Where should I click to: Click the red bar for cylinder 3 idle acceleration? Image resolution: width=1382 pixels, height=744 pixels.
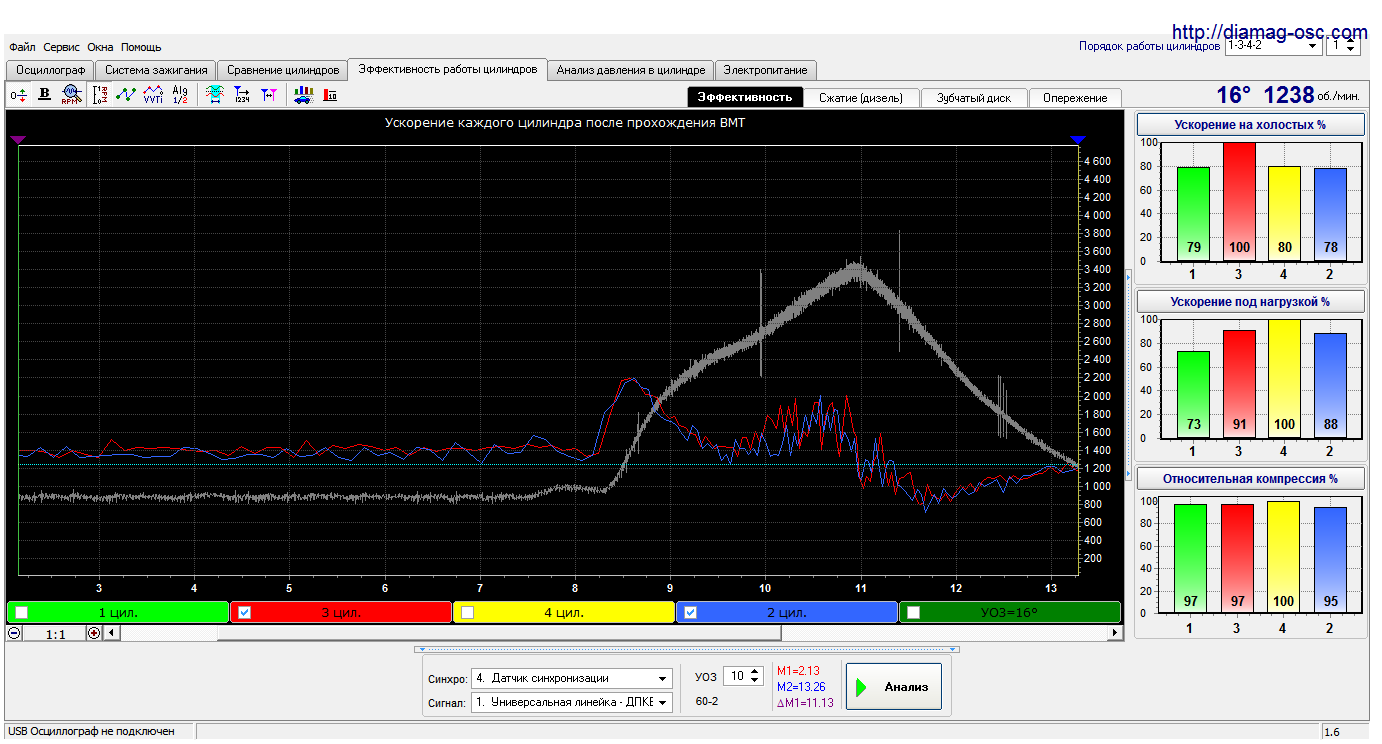pos(1237,202)
